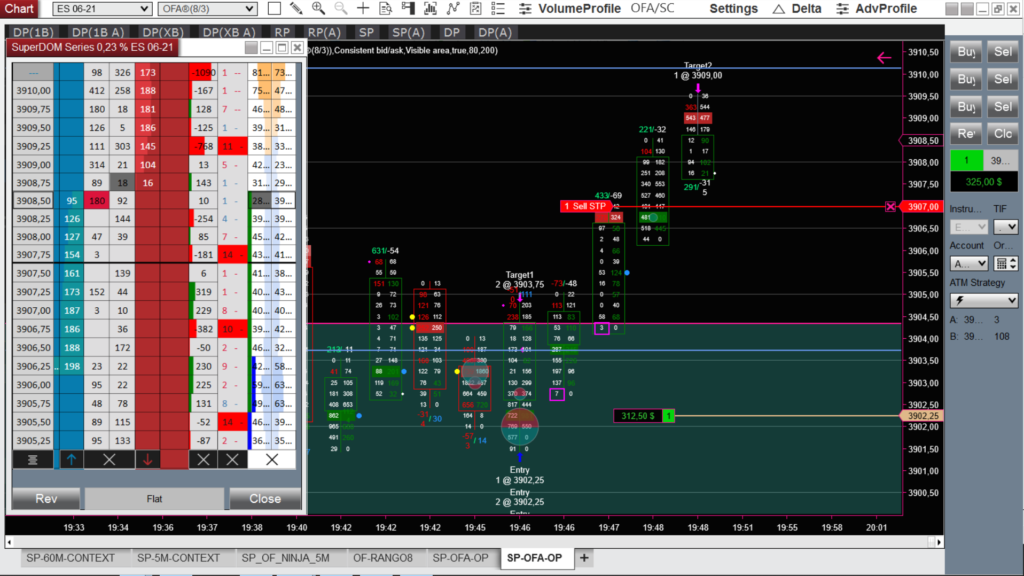Open the strategies icon in toolbar
This screenshot has height=576, width=1024.
tap(475, 8)
